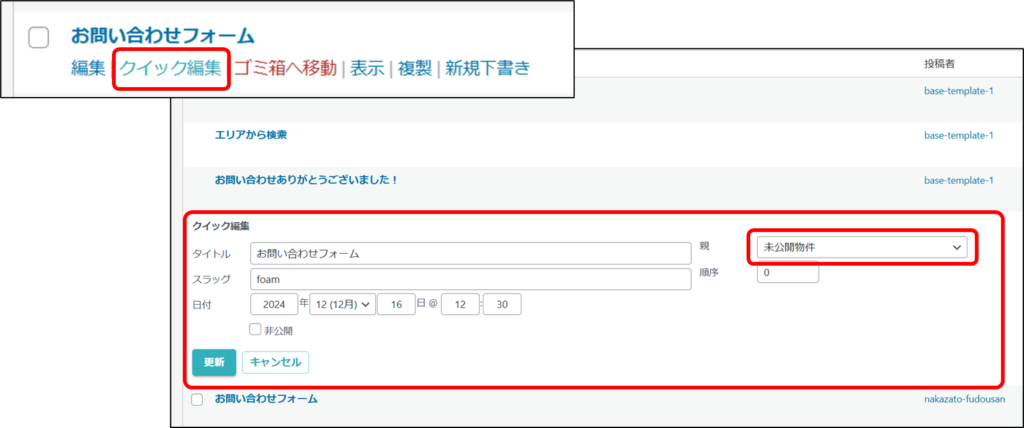Click the スラッグ field containing foam

[x=470, y=279]
